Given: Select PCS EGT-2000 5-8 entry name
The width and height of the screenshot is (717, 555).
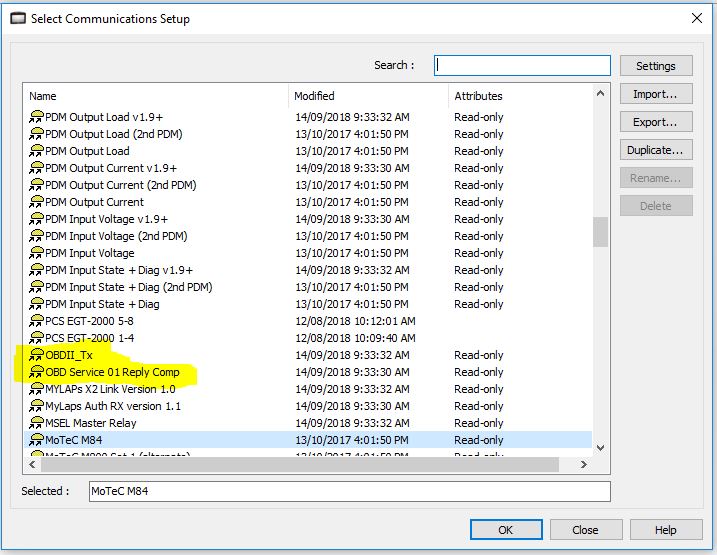Looking at the screenshot, I should click(89, 321).
